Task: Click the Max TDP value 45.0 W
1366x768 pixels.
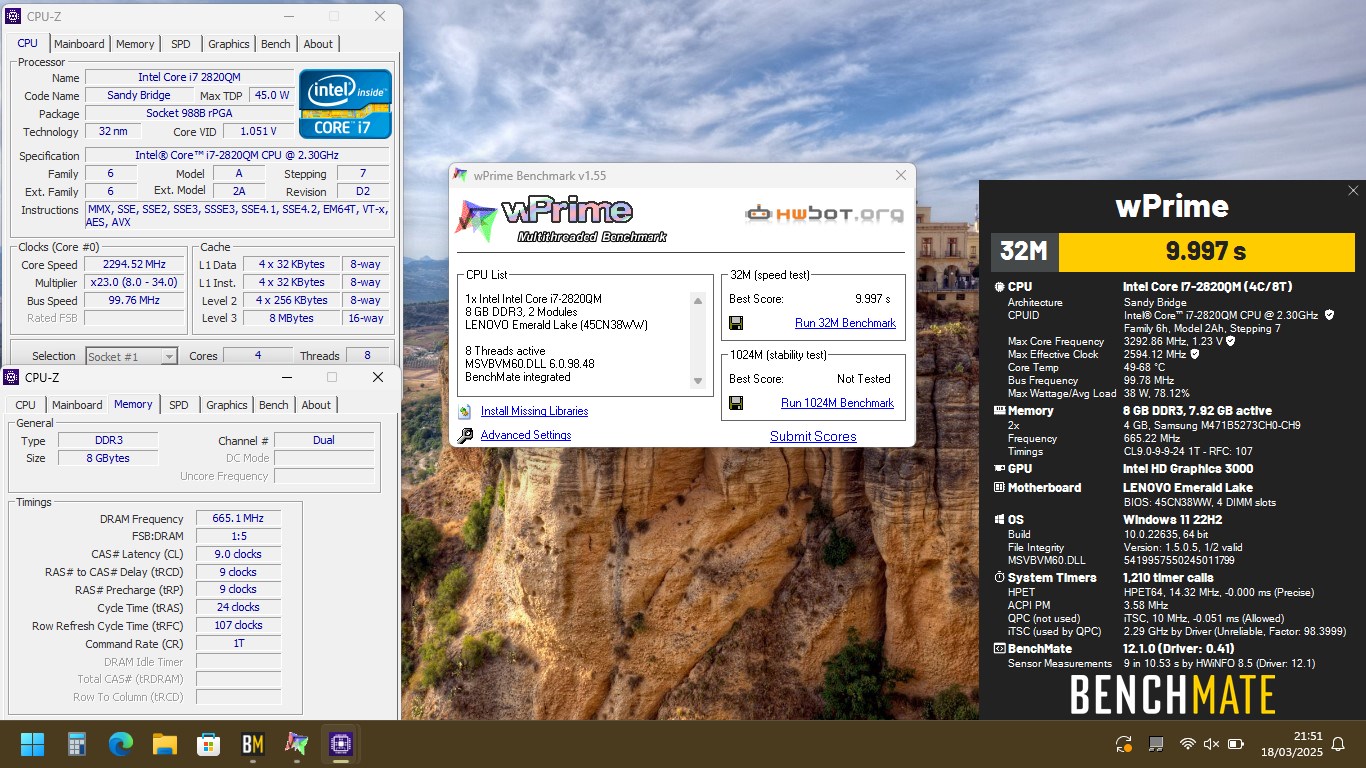Action: [x=271, y=95]
